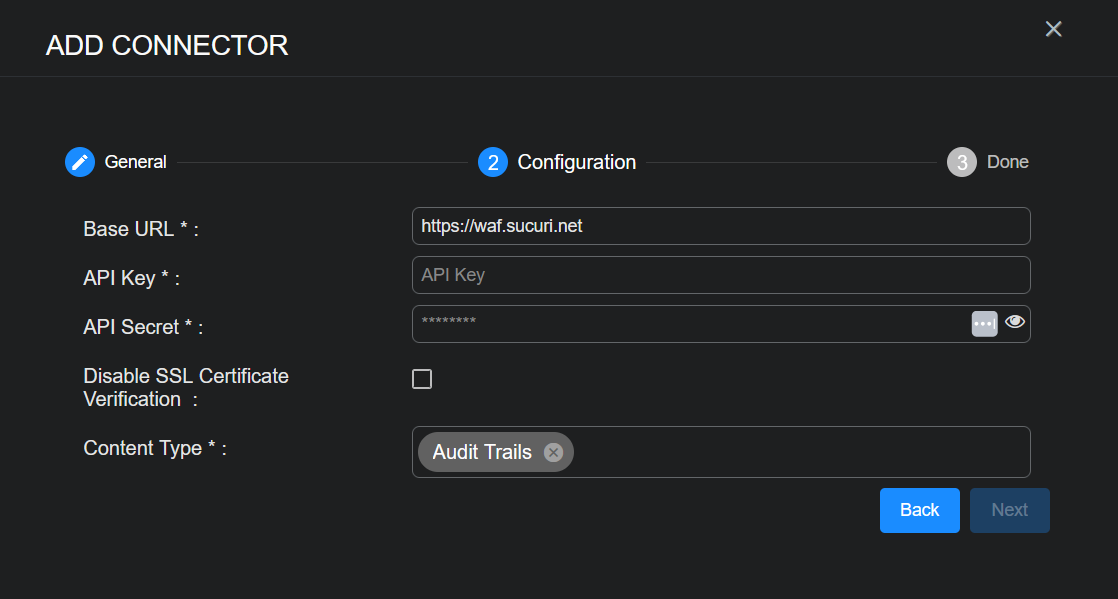Click the ellipsis icon in API Secret field

click(984, 324)
